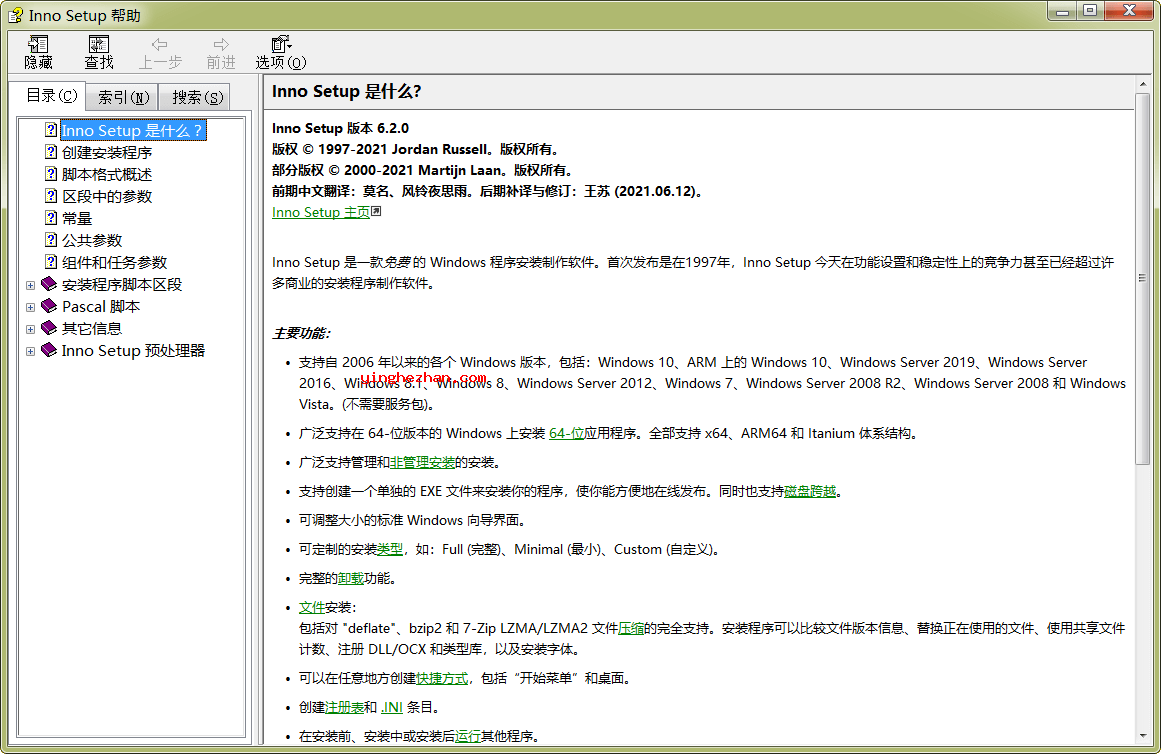Screen dimensions: 1161x754
Task: Click the 隐藏 (Hide) toolbar icon
Action: (38, 45)
